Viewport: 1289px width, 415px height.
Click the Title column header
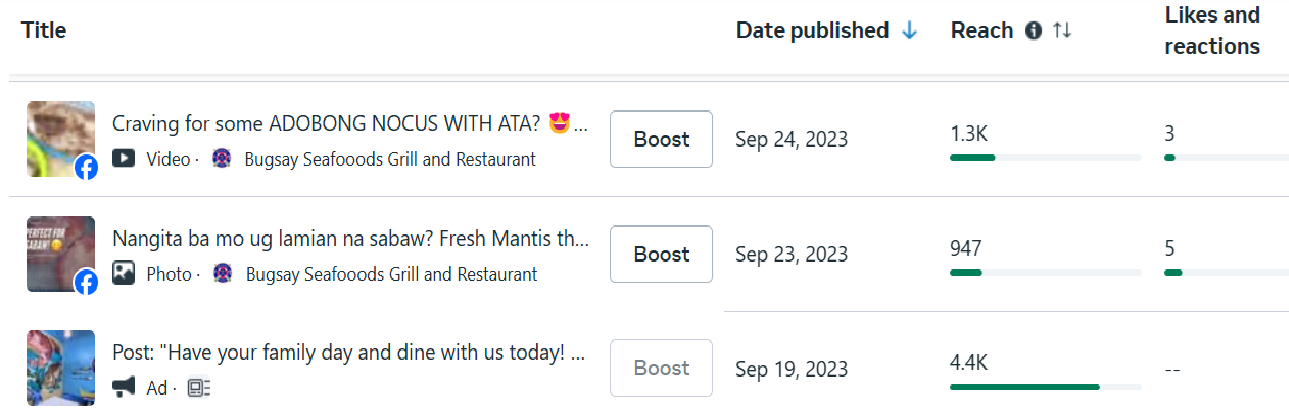(x=43, y=31)
